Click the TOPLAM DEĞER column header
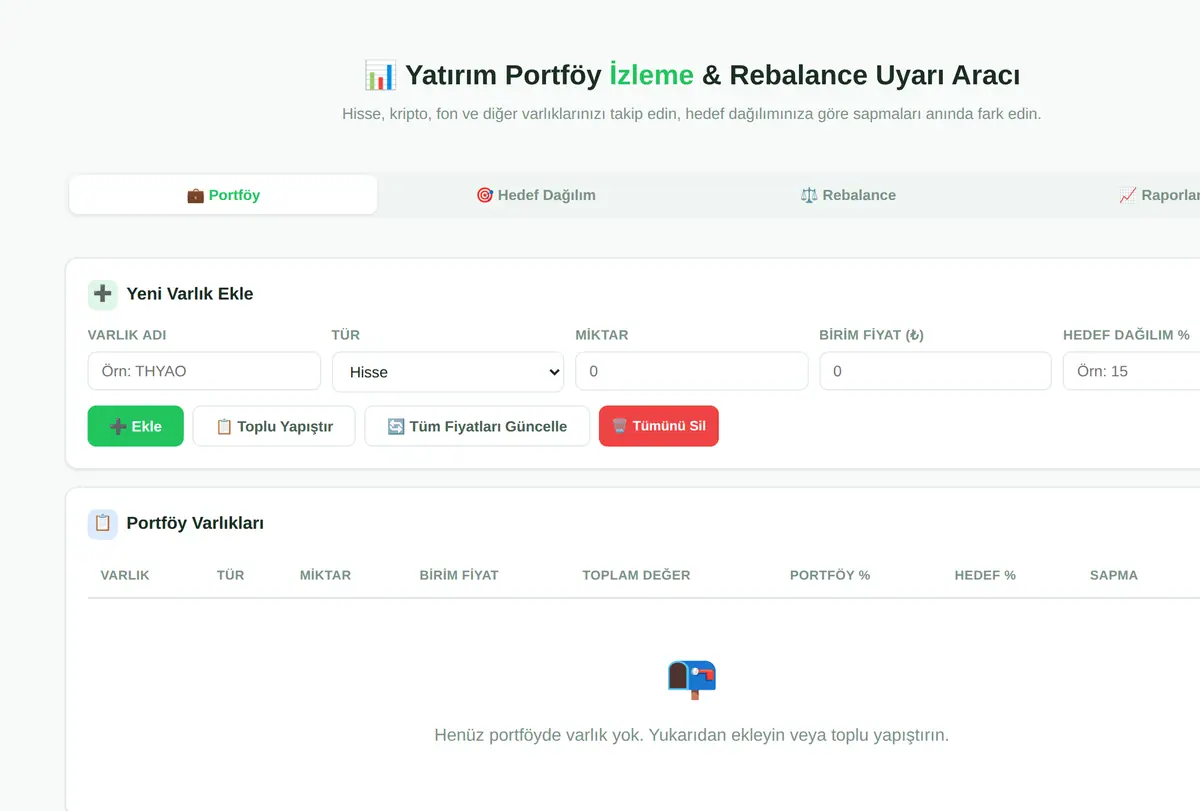 (x=636, y=575)
